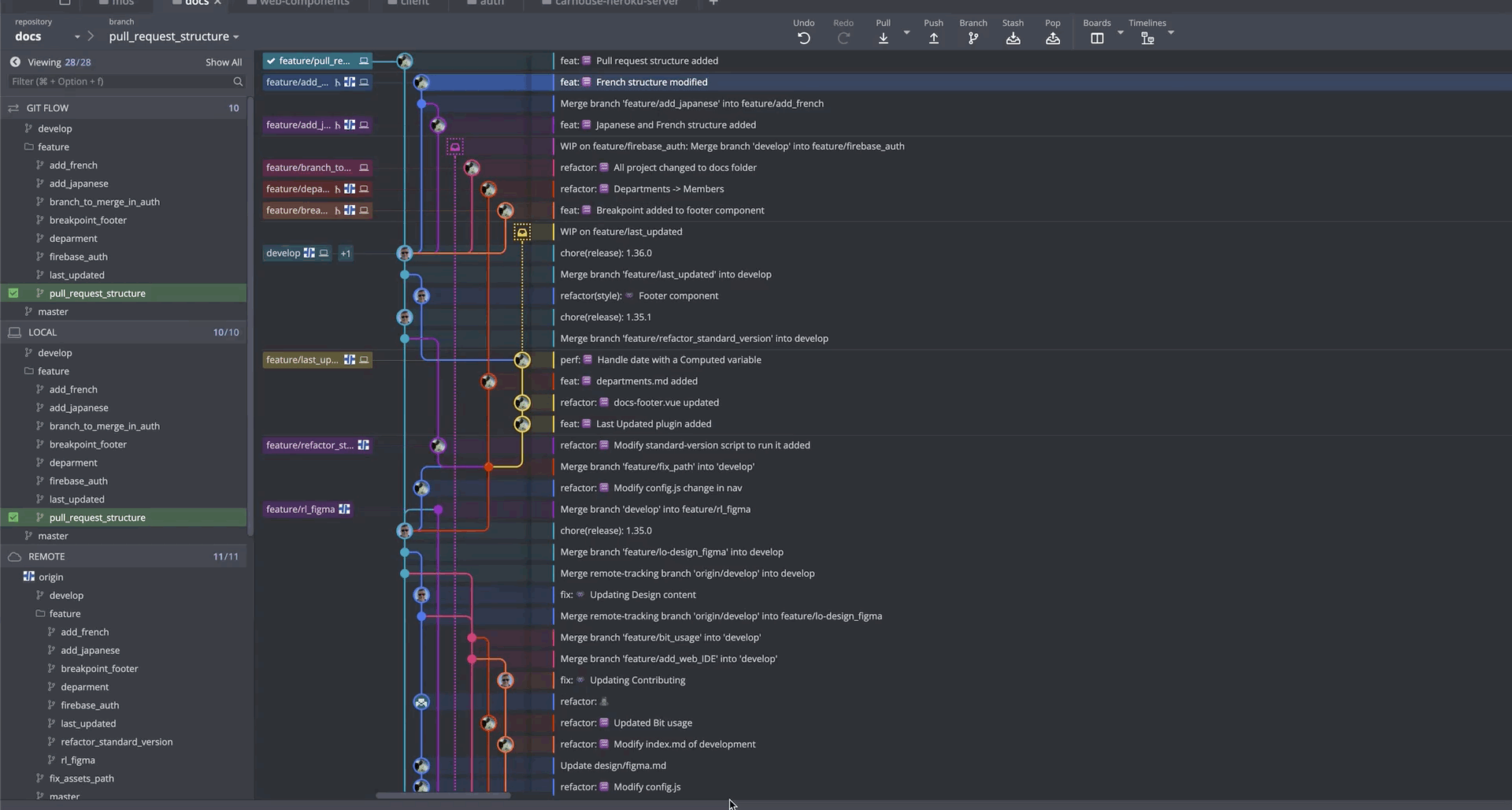This screenshot has height=810, width=1512.
Task: Click the Show All button
Action: (223, 62)
